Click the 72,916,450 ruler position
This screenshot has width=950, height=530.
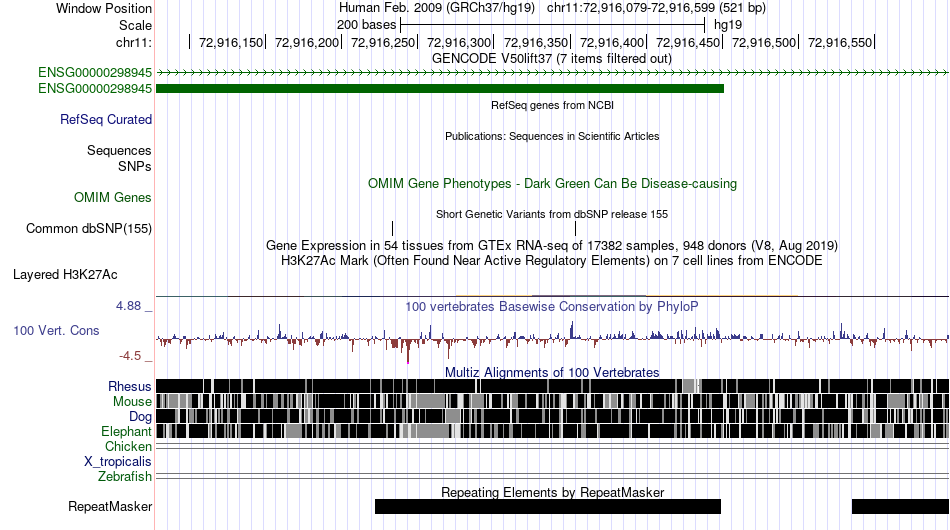coord(688,42)
